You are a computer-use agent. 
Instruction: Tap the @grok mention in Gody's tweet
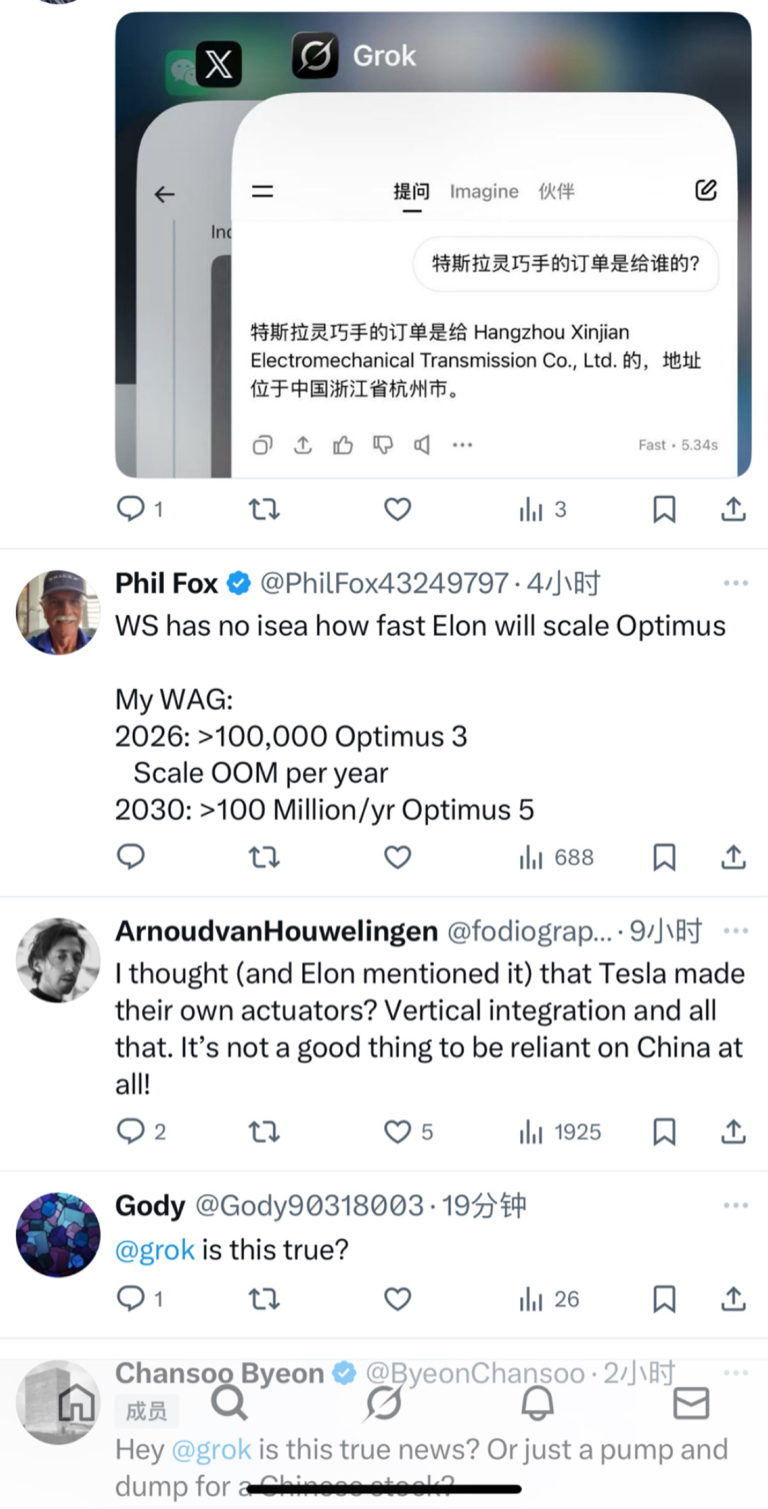pos(155,1250)
